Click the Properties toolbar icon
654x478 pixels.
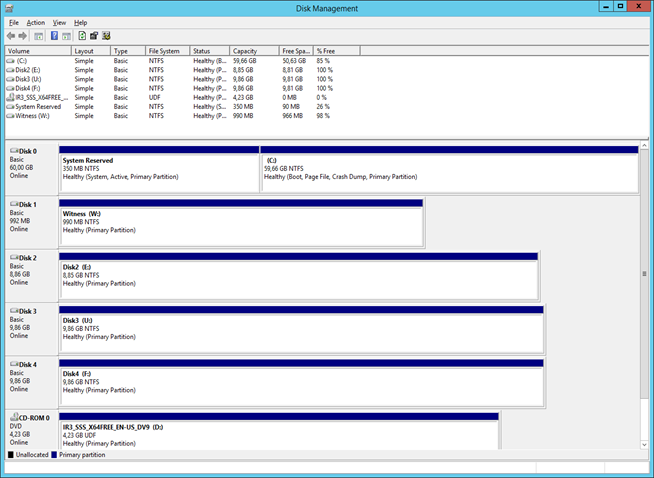click(x=94, y=36)
